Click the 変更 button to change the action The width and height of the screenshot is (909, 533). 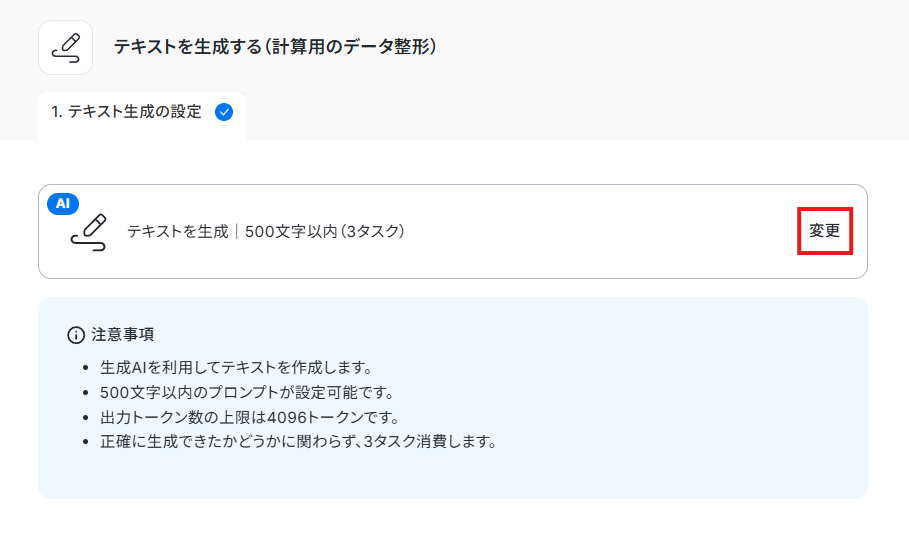click(x=824, y=231)
